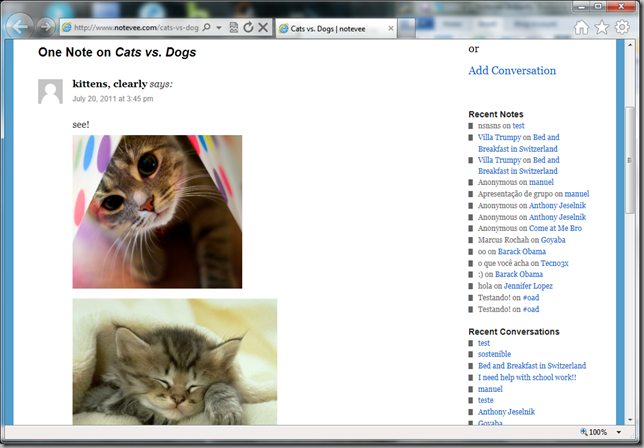Open the Tools gear icon

(x=622, y=28)
